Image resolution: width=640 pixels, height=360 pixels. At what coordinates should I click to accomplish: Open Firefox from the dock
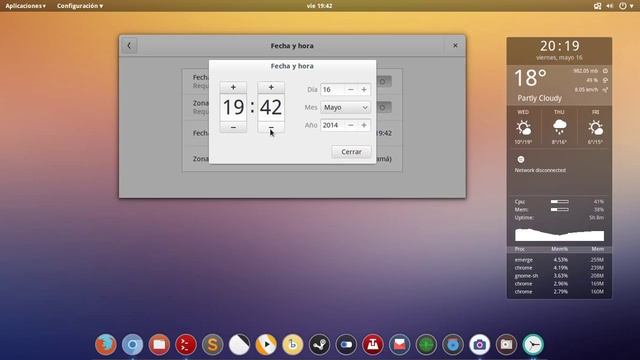point(106,344)
